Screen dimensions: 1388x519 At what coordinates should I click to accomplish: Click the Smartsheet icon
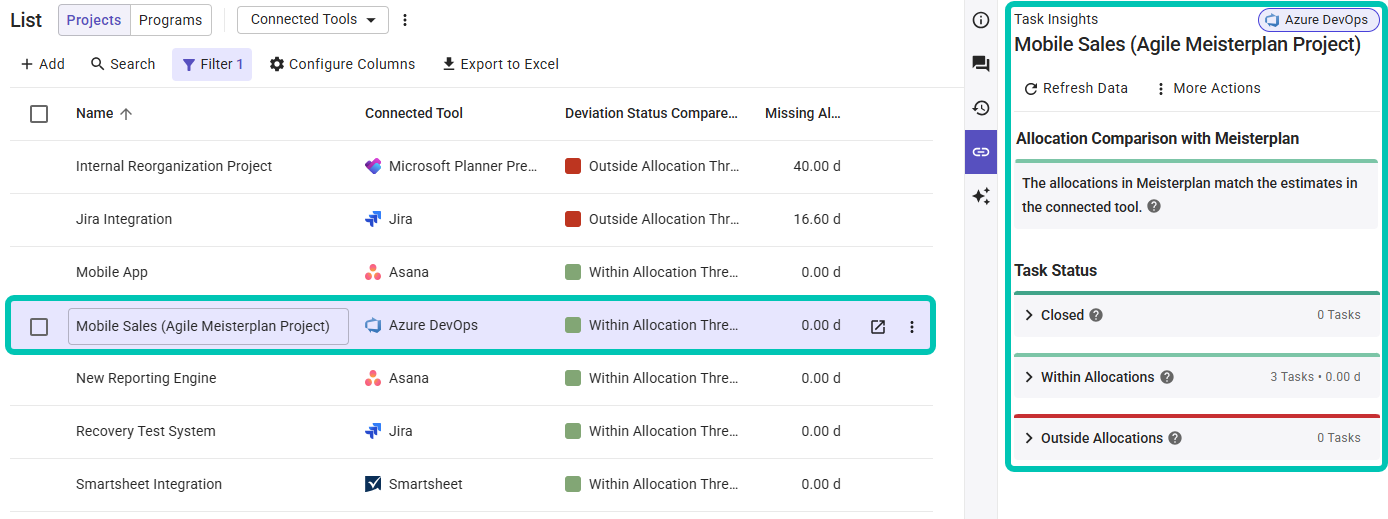(x=373, y=485)
